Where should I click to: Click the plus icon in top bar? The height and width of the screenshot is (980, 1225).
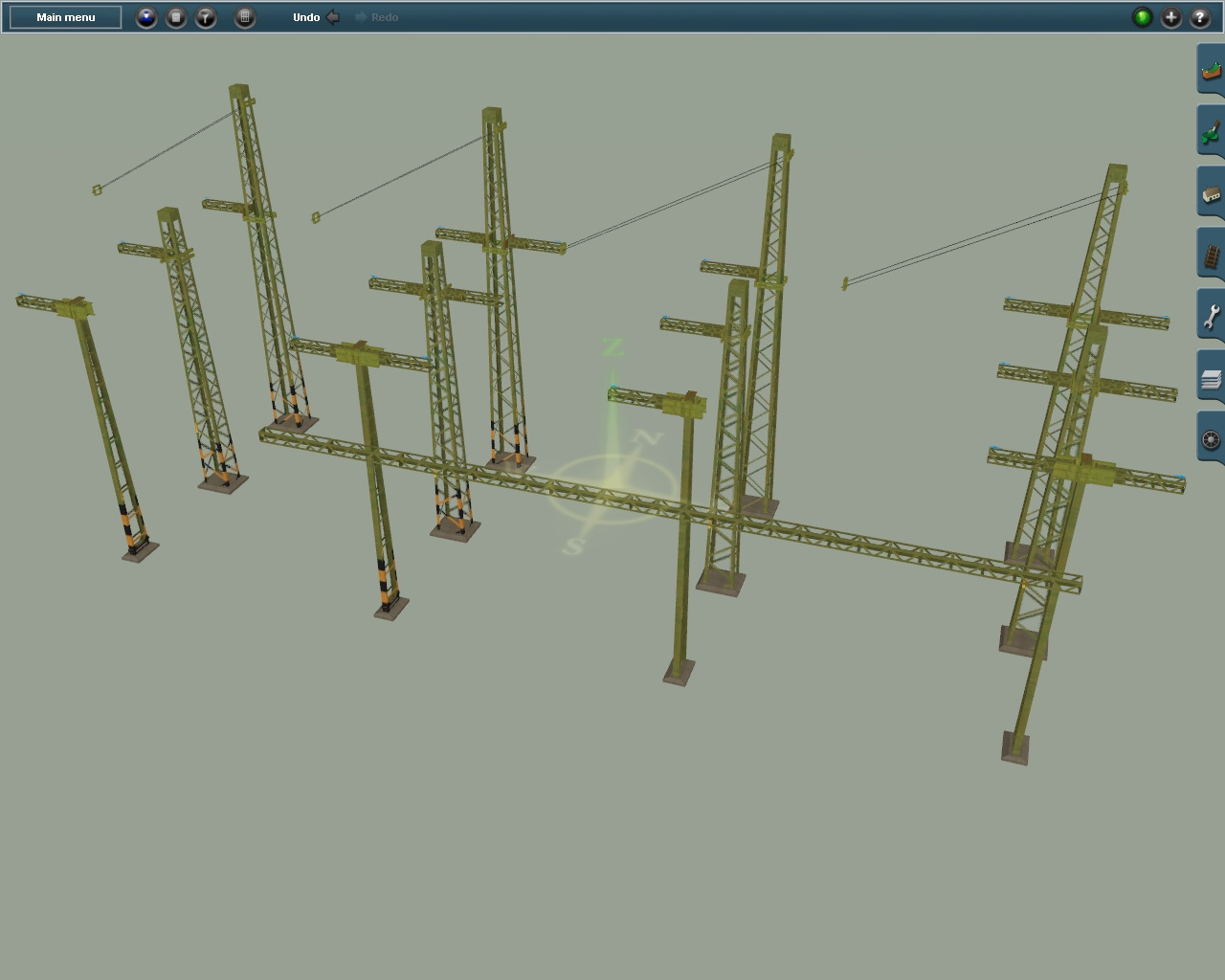[x=1171, y=17]
